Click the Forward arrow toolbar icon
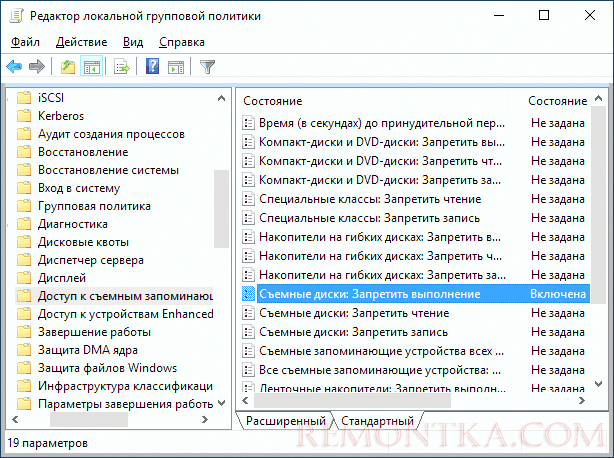The height and width of the screenshot is (458, 614). pyautogui.click(x=37, y=67)
